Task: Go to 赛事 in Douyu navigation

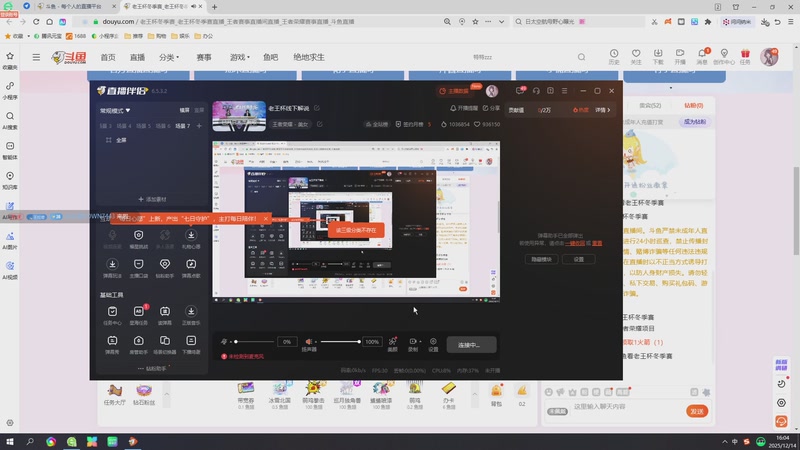Action: 204,57
